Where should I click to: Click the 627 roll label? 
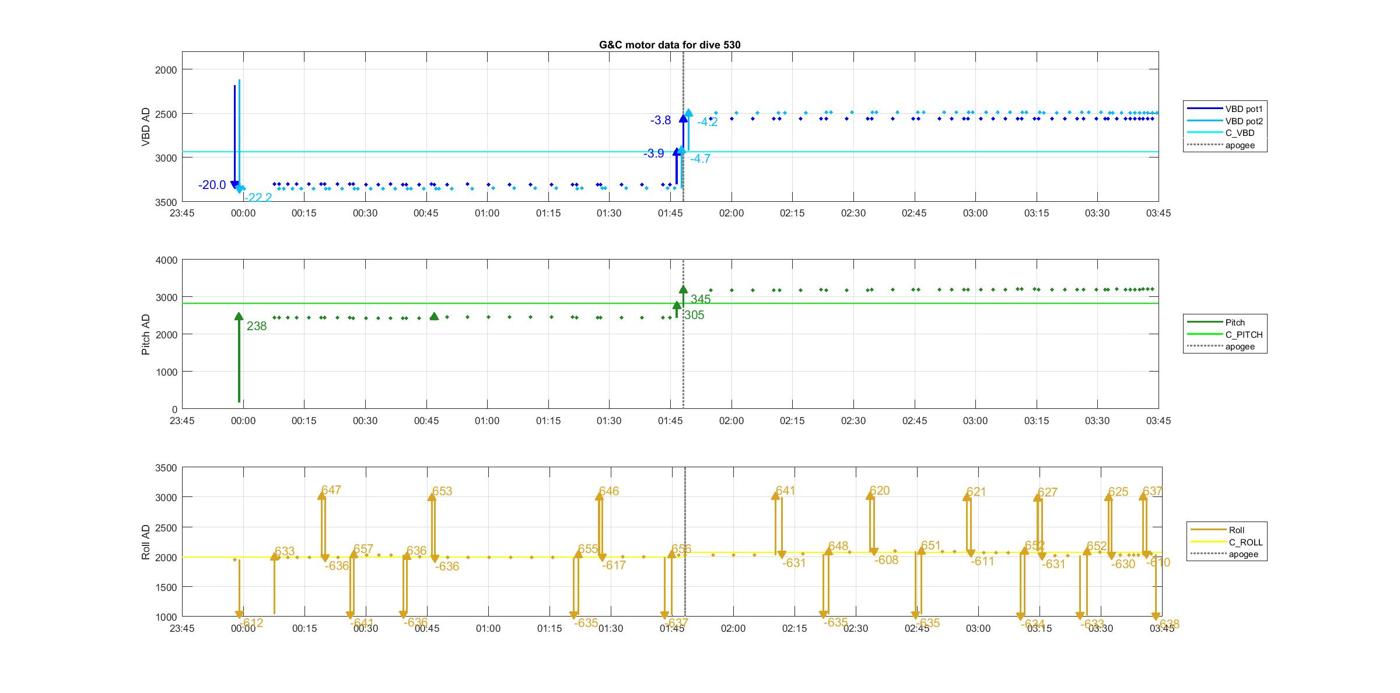[1048, 492]
